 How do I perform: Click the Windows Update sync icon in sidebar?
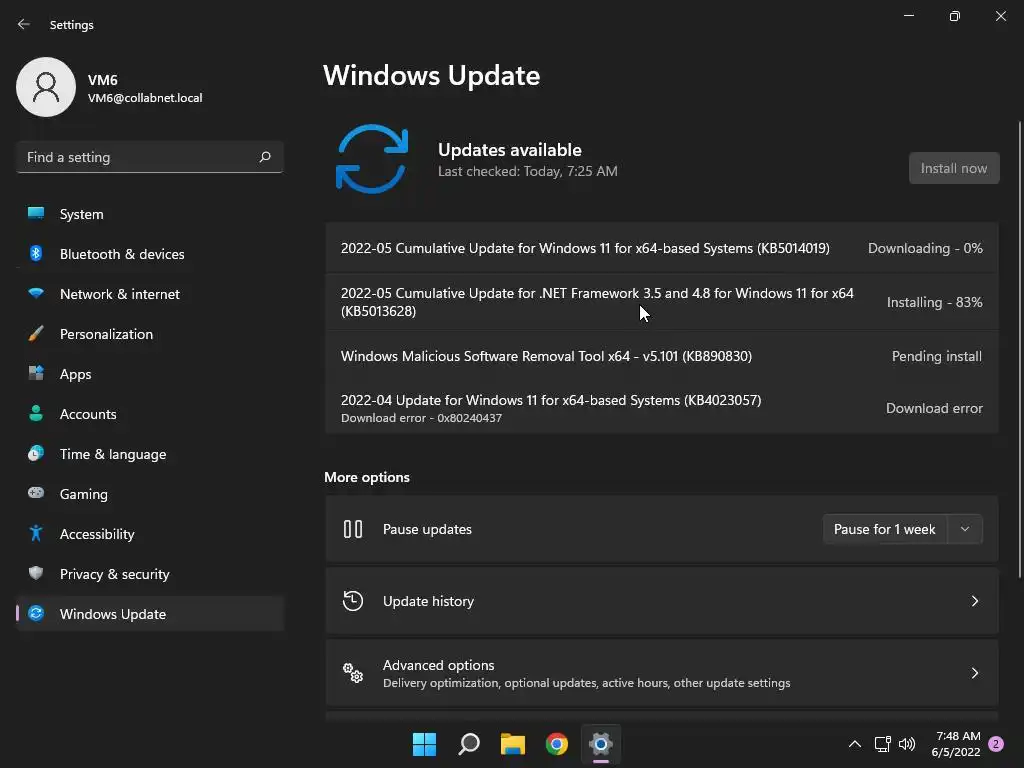[x=36, y=613]
